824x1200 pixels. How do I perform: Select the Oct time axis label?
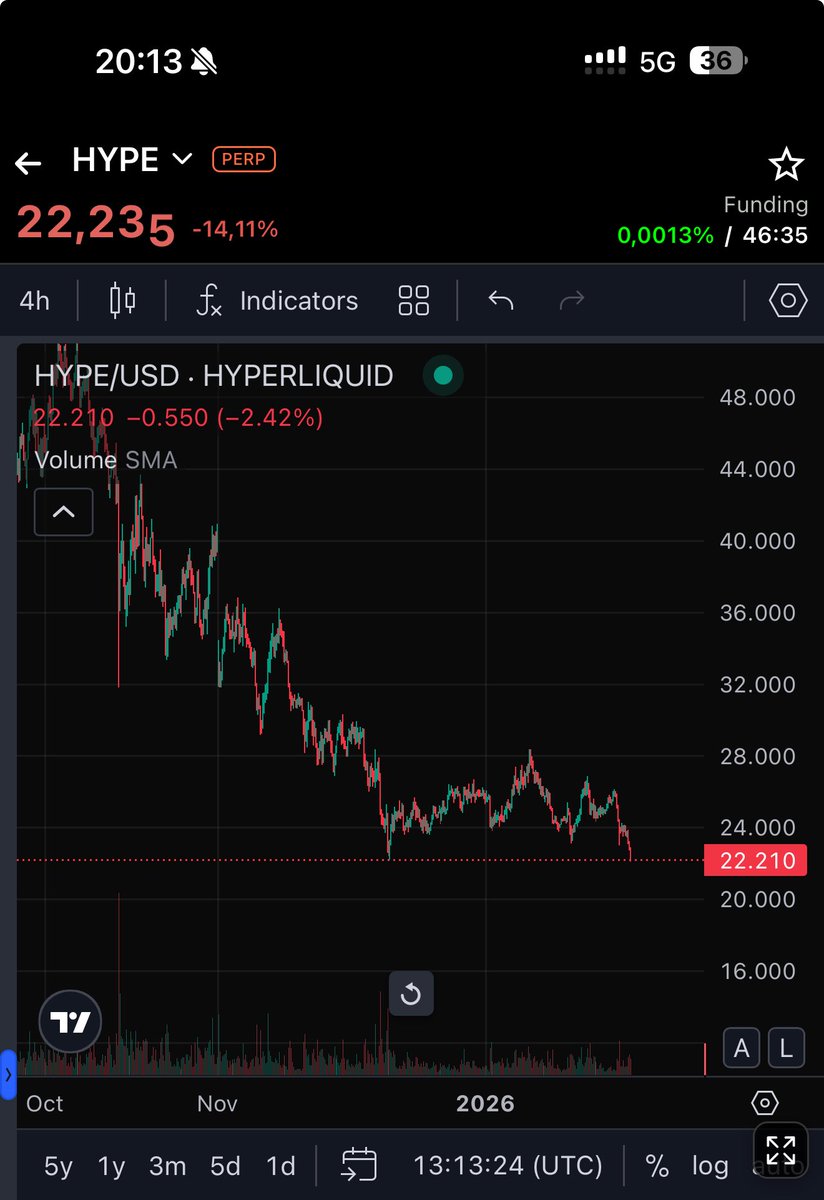[x=45, y=1104]
